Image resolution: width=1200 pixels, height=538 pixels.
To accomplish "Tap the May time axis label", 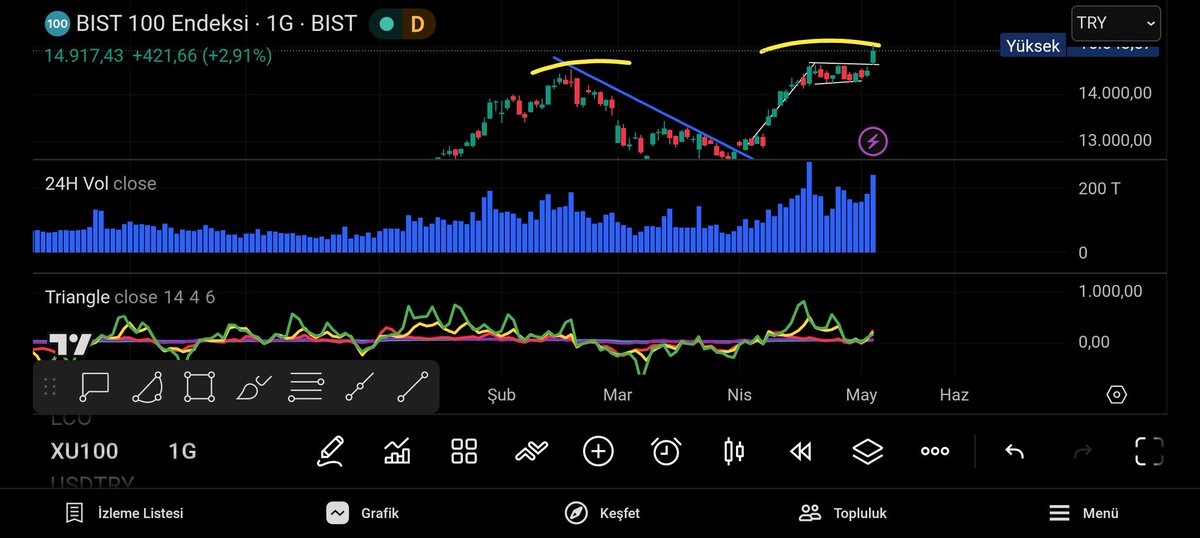I will 861,395.
